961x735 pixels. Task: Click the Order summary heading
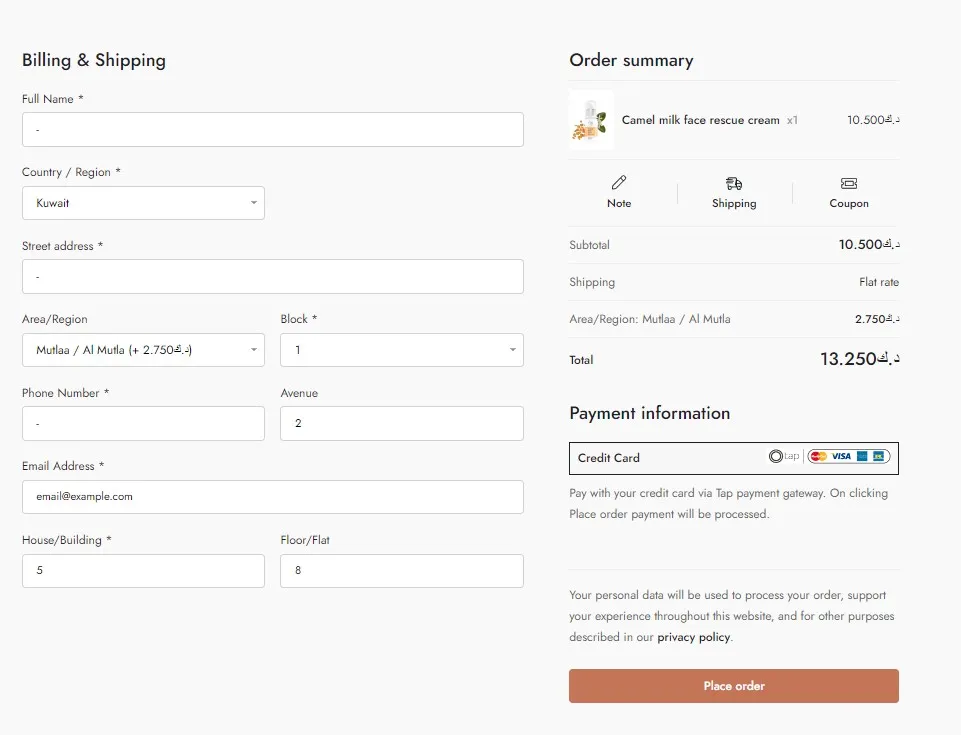pos(631,60)
